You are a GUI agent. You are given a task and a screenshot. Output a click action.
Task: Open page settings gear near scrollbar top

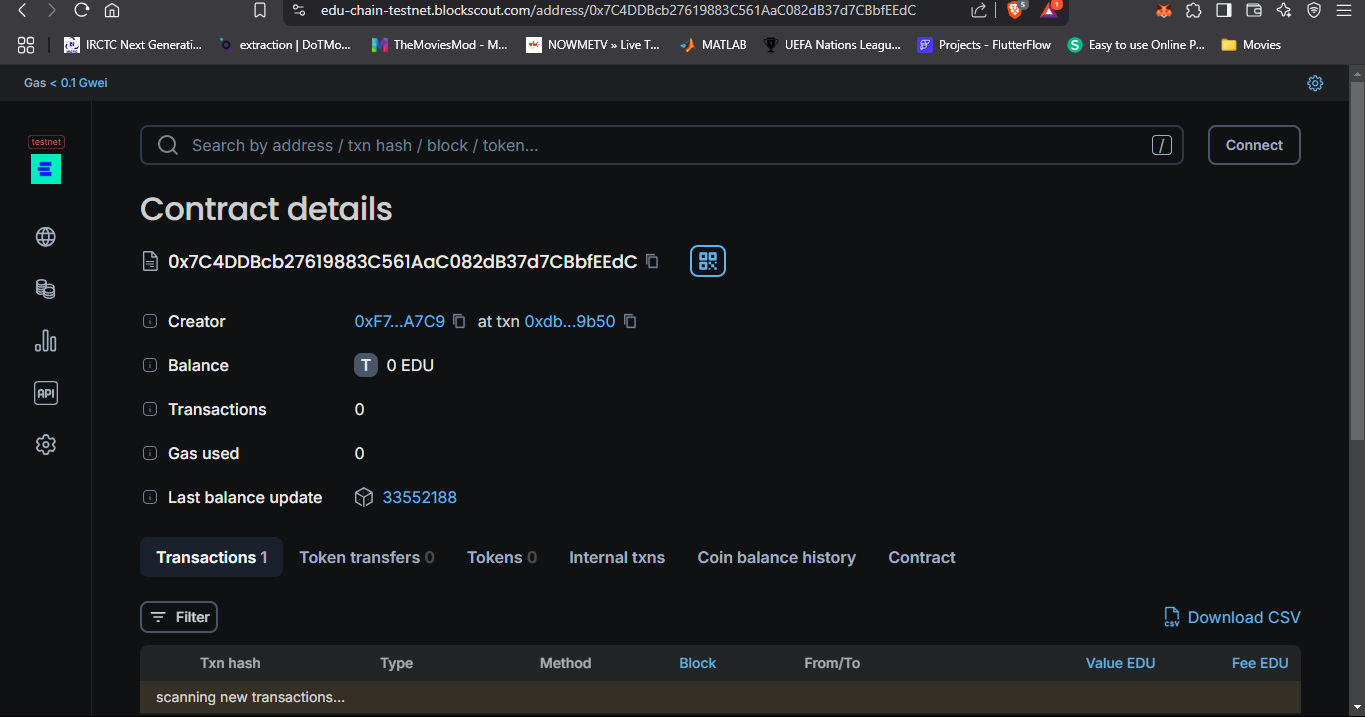pyautogui.click(x=1315, y=83)
